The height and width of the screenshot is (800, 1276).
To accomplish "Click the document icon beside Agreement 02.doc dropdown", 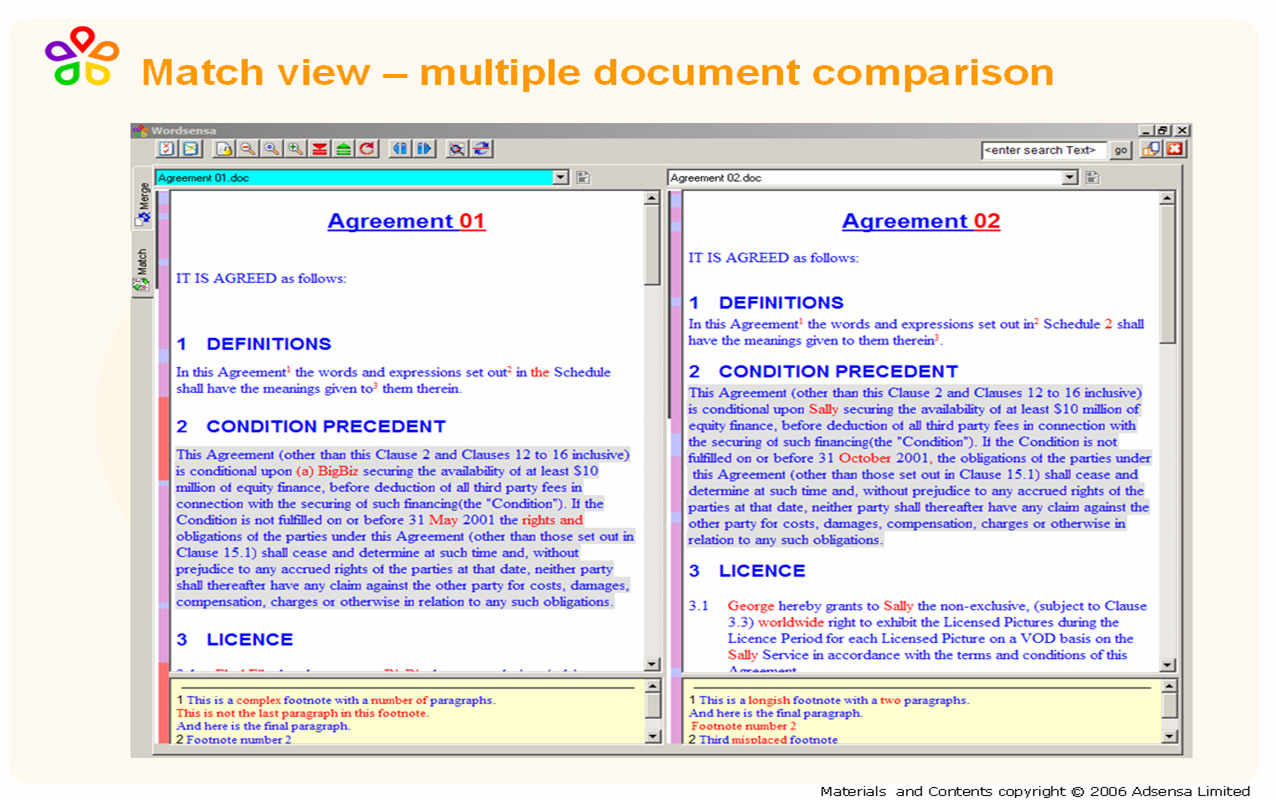I will 1091,178.
